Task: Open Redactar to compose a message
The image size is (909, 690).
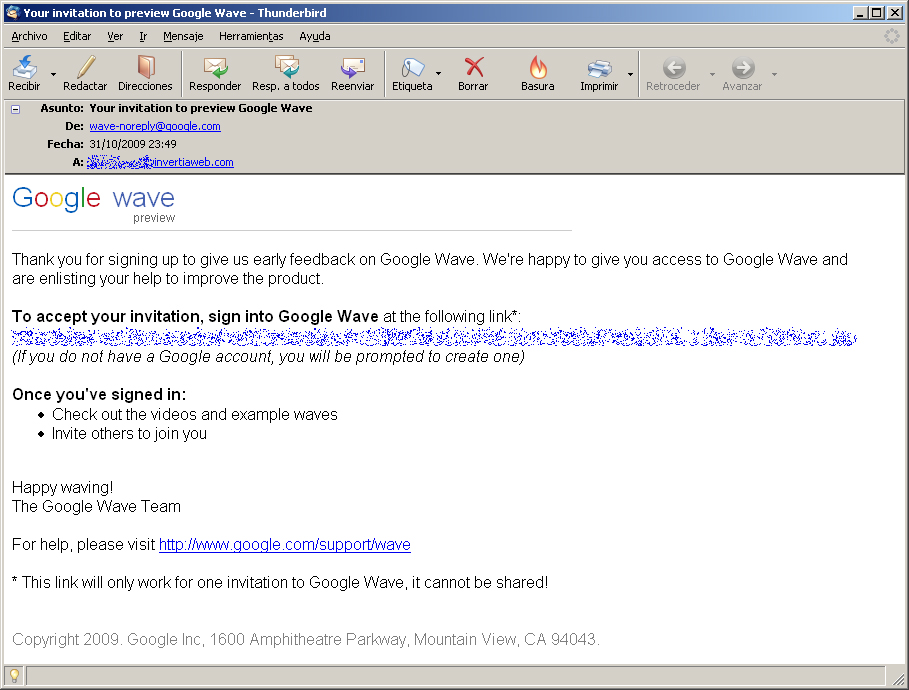Action: click(x=85, y=73)
